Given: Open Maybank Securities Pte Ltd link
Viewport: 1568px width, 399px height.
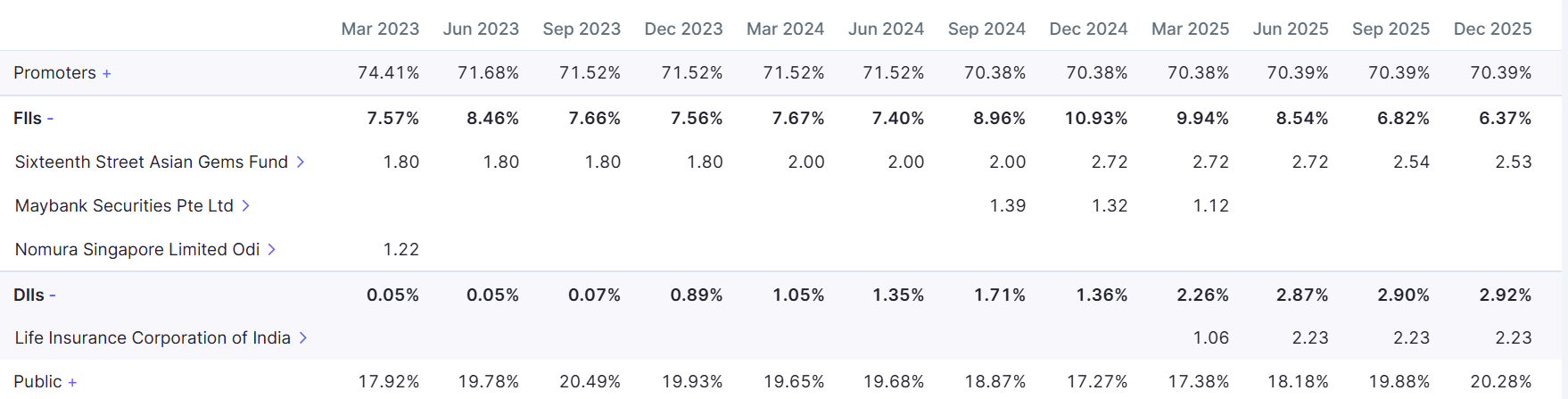Looking at the screenshot, I should click(124, 206).
